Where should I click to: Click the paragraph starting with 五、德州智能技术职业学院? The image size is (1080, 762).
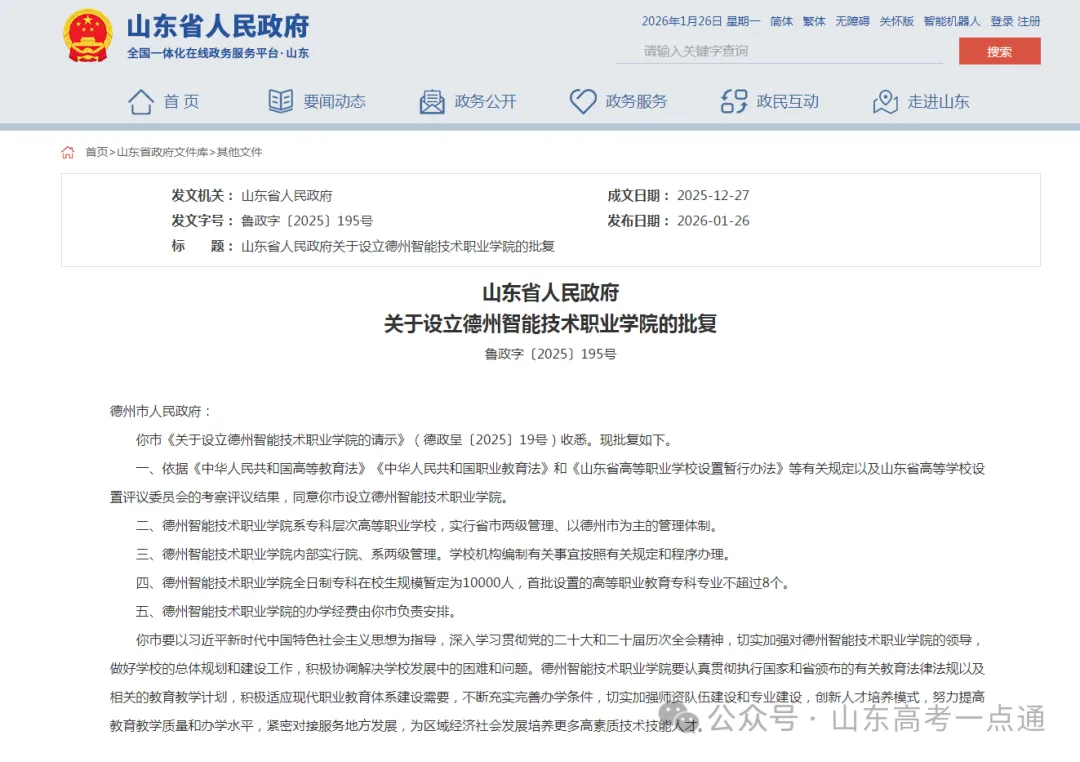pos(296,612)
